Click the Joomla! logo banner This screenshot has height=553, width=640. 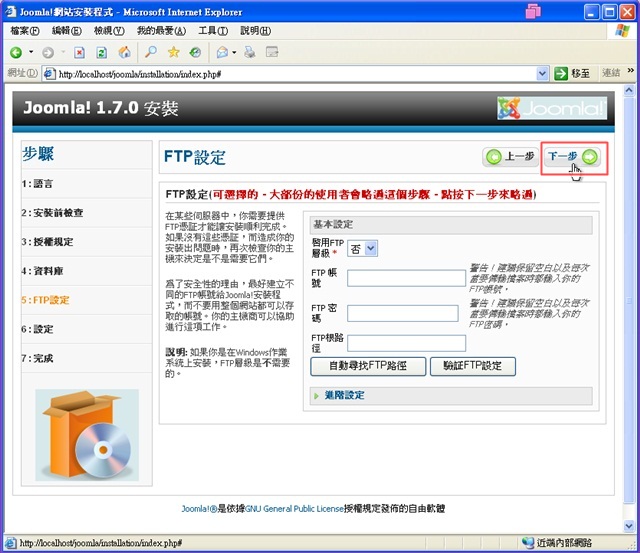pyautogui.click(x=552, y=108)
